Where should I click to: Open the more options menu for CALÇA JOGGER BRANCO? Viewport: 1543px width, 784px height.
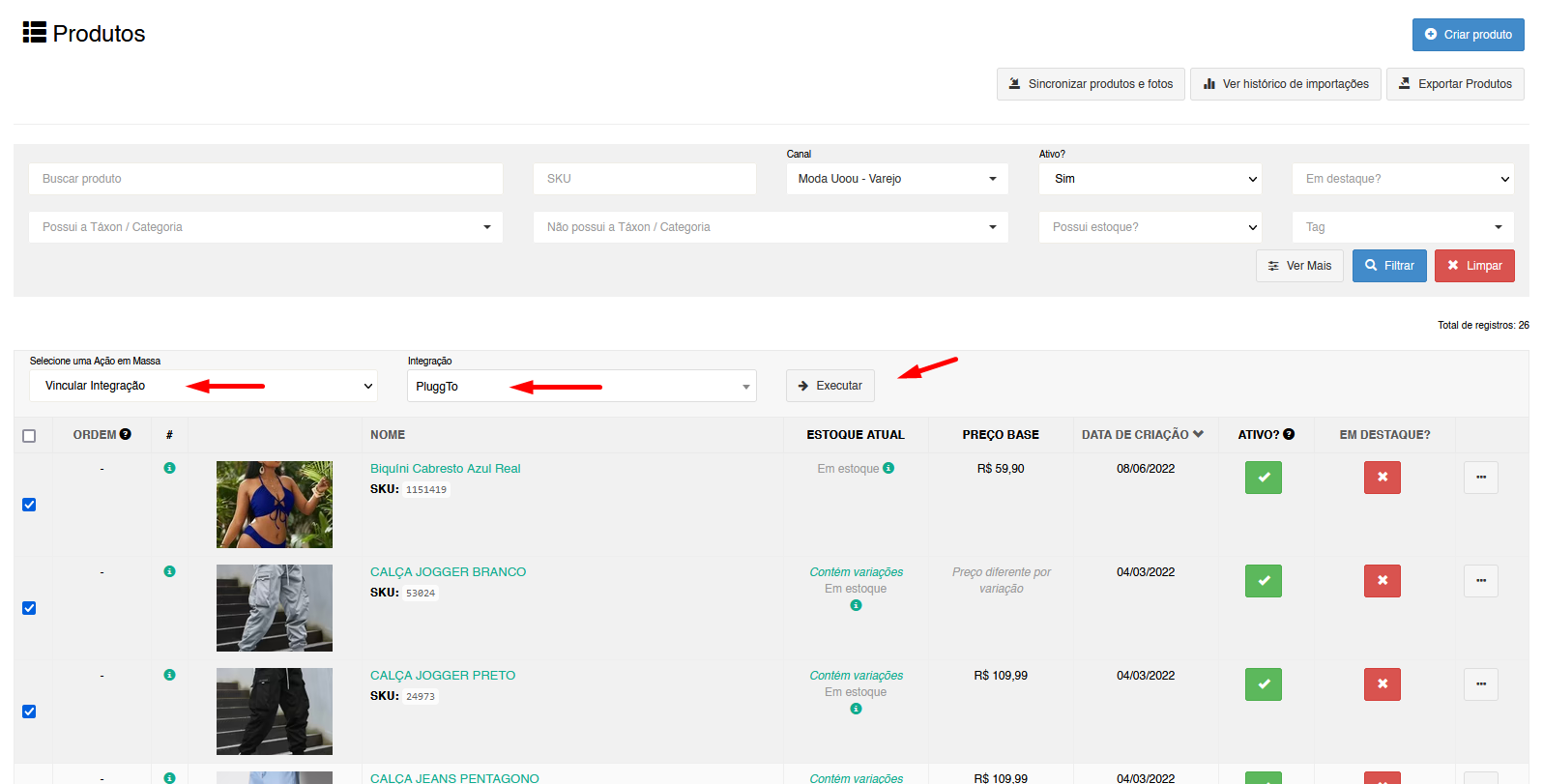click(x=1481, y=581)
